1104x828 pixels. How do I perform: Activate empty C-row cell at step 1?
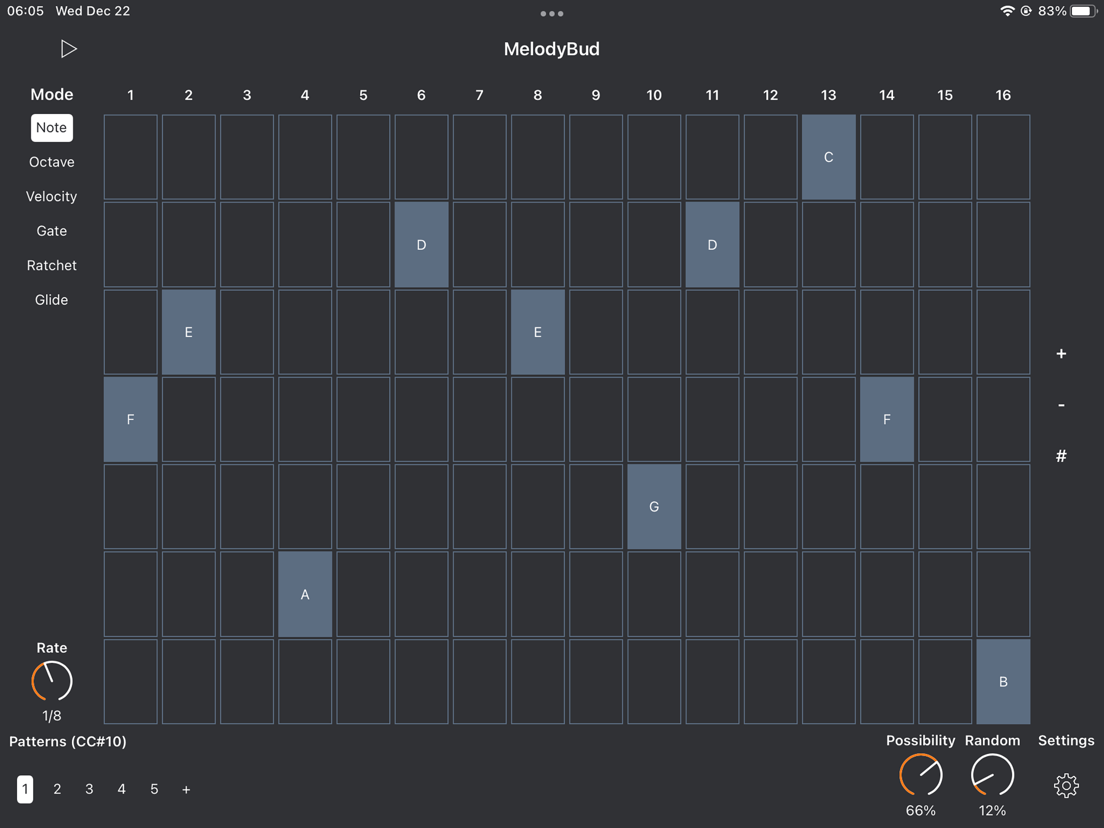(x=130, y=157)
